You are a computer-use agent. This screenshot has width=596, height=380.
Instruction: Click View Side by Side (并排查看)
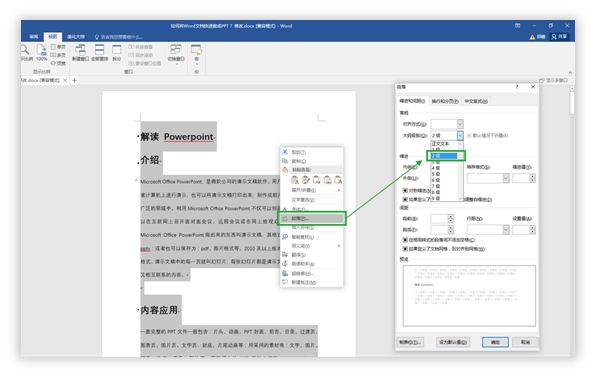point(141,47)
